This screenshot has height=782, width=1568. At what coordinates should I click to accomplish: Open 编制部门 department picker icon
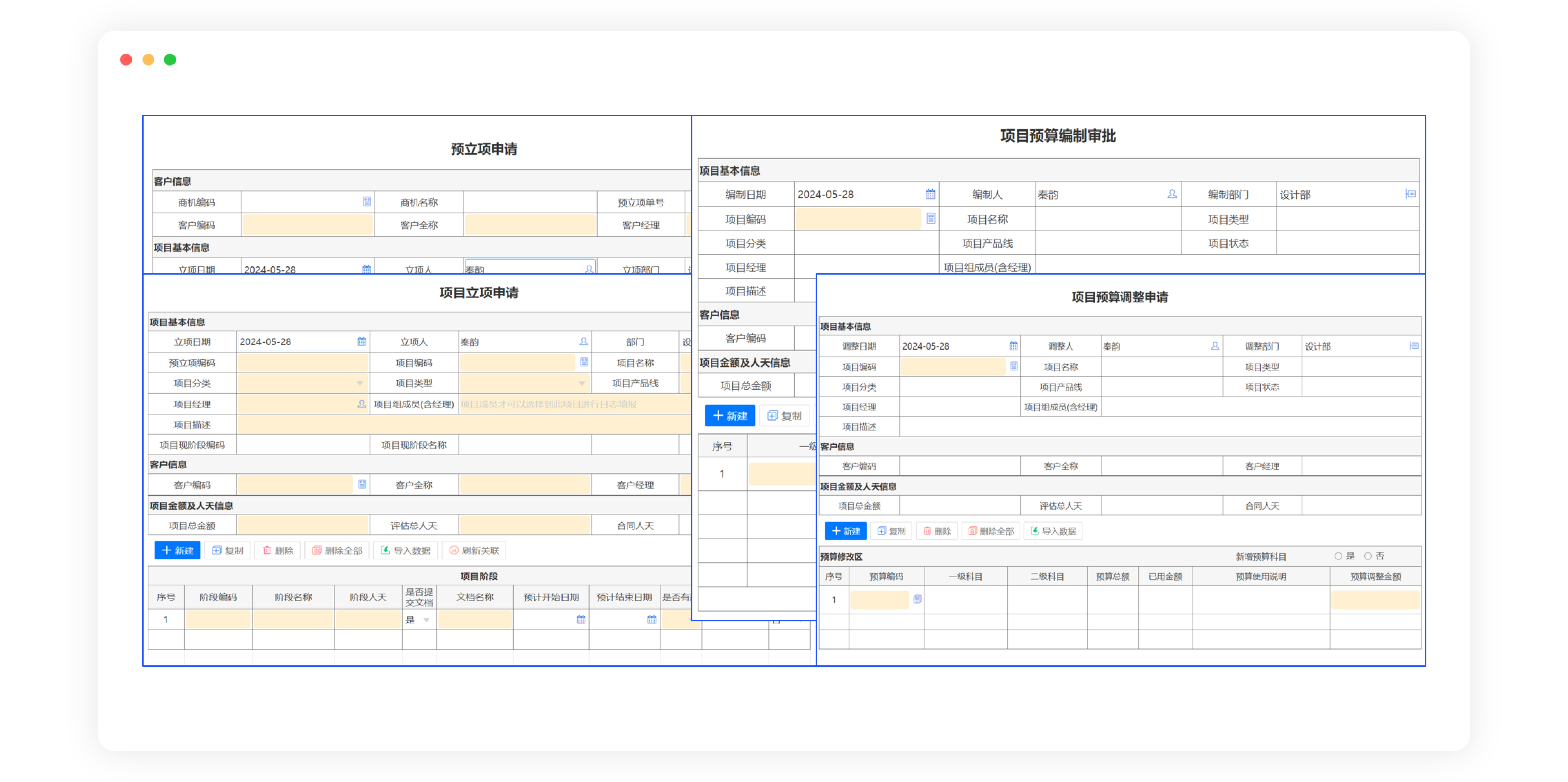click(x=1410, y=194)
